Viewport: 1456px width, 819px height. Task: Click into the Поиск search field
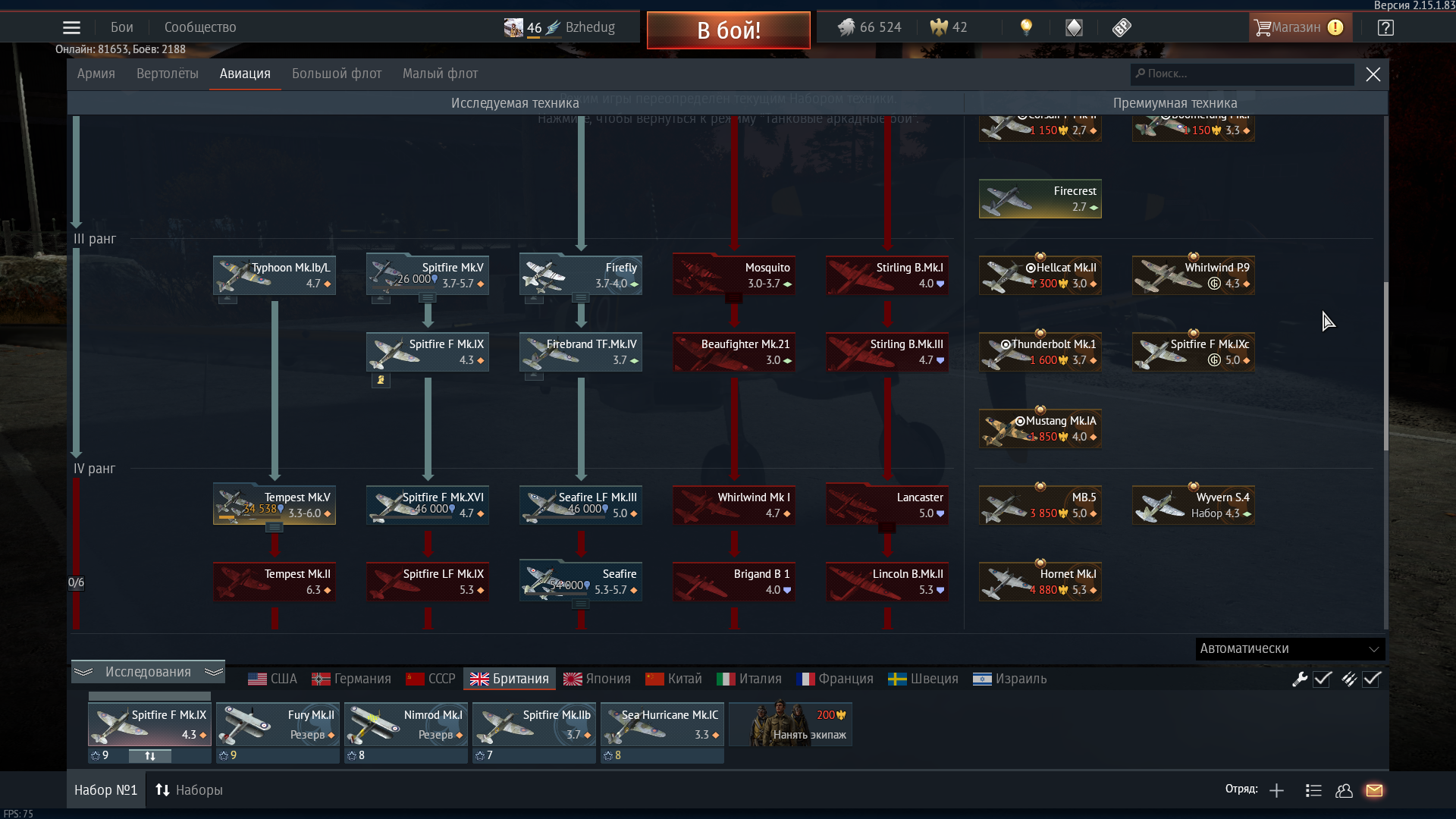(1242, 74)
